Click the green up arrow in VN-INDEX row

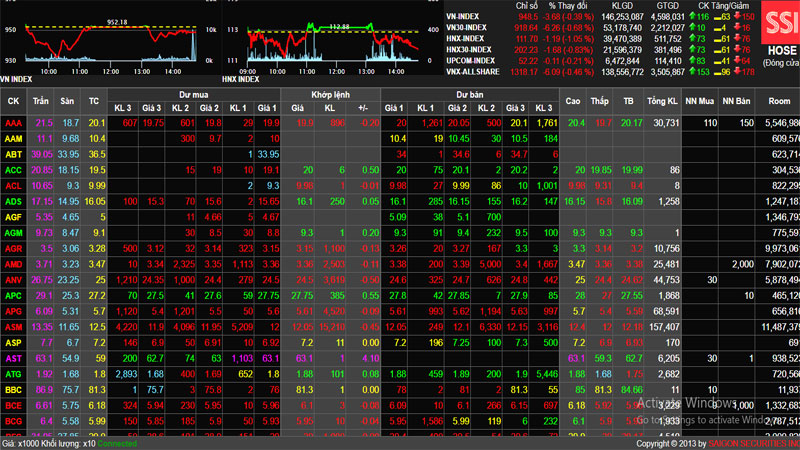[x=692, y=18]
